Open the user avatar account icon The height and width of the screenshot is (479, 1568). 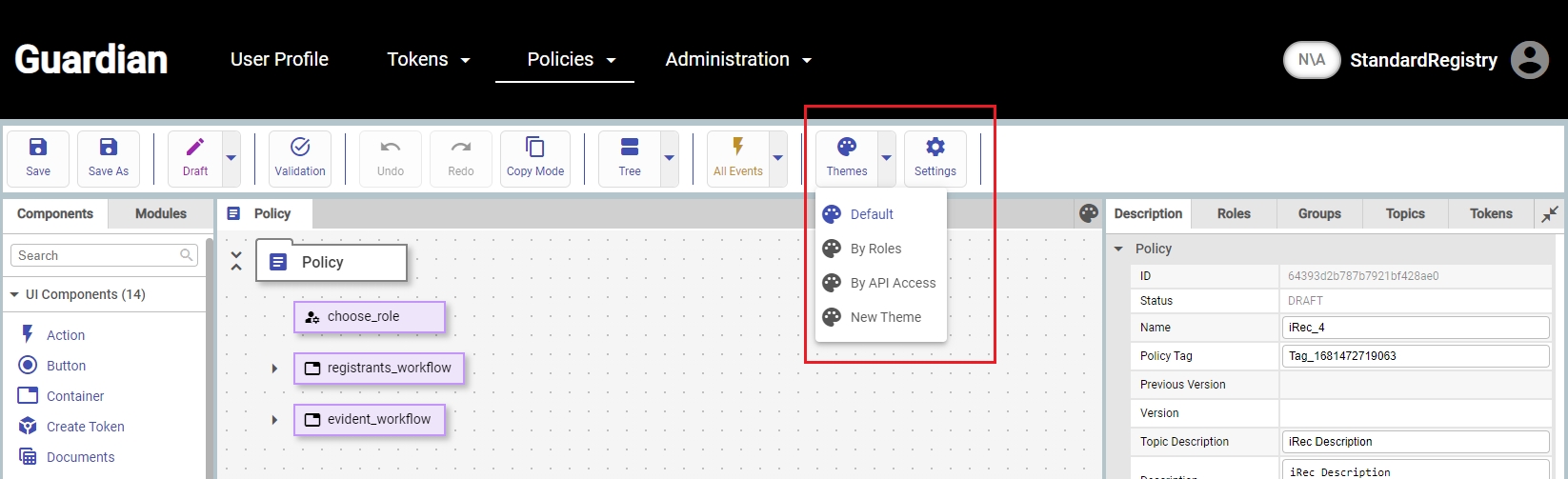click(1530, 60)
